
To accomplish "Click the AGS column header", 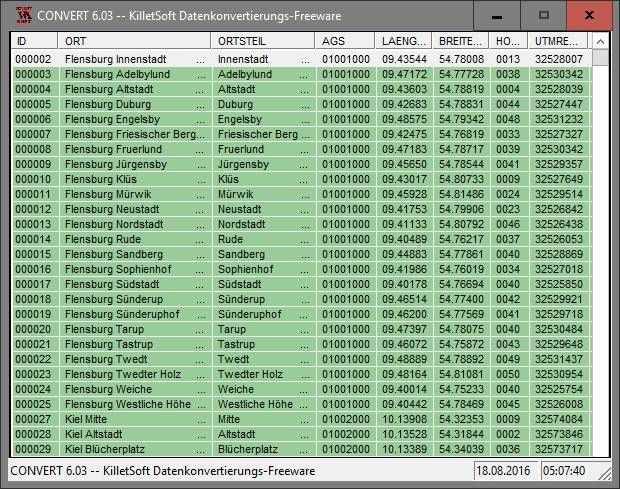I will pos(345,41).
